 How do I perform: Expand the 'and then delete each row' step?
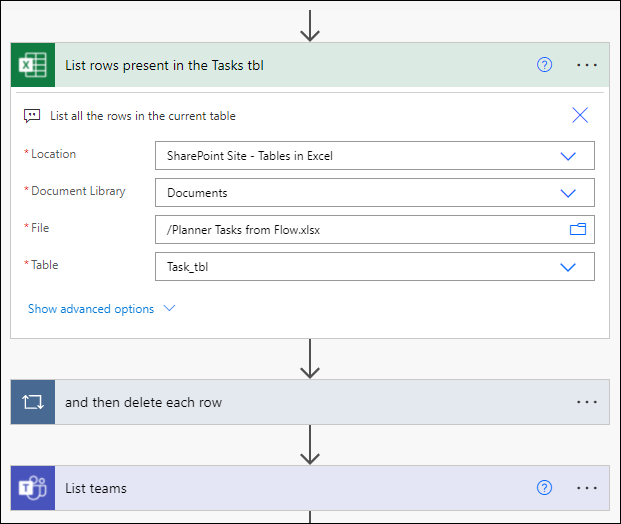(300, 402)
